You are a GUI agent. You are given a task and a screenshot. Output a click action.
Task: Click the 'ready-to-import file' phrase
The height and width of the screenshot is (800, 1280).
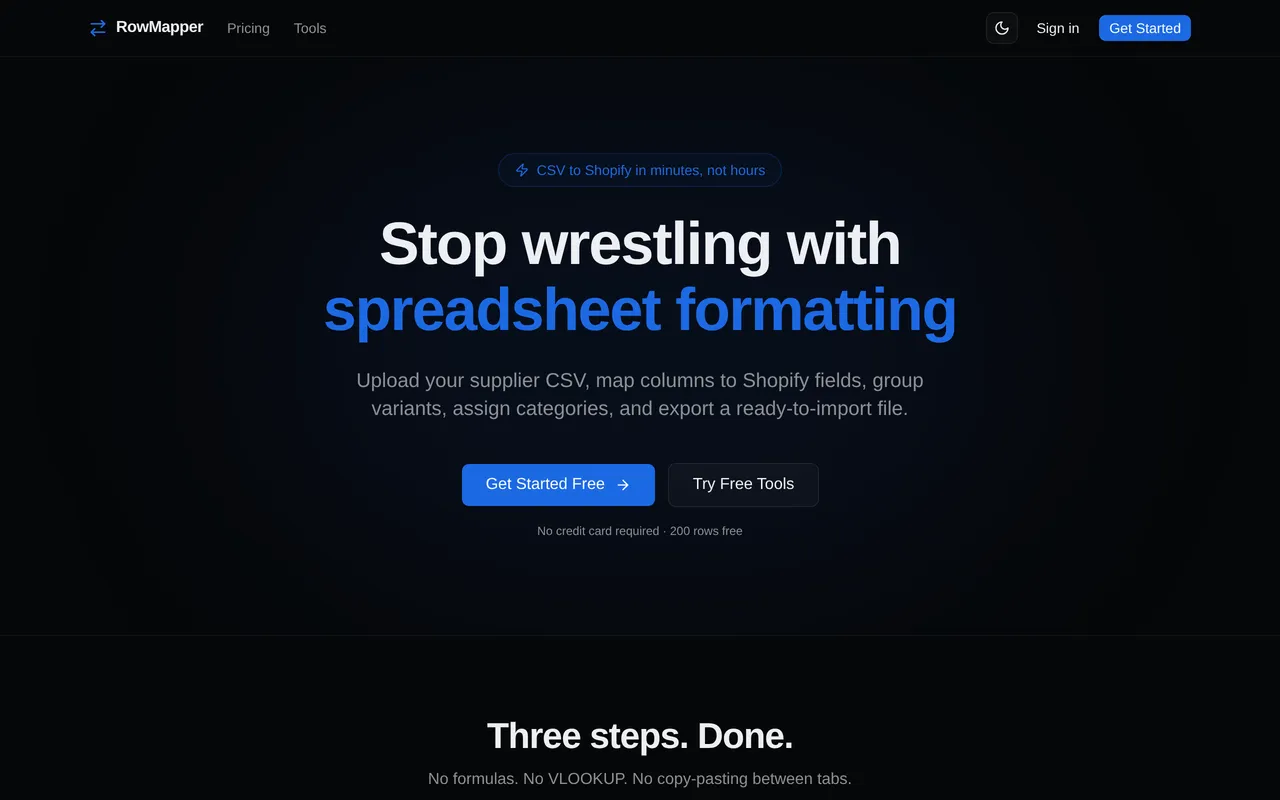click(x=822, y=408)
